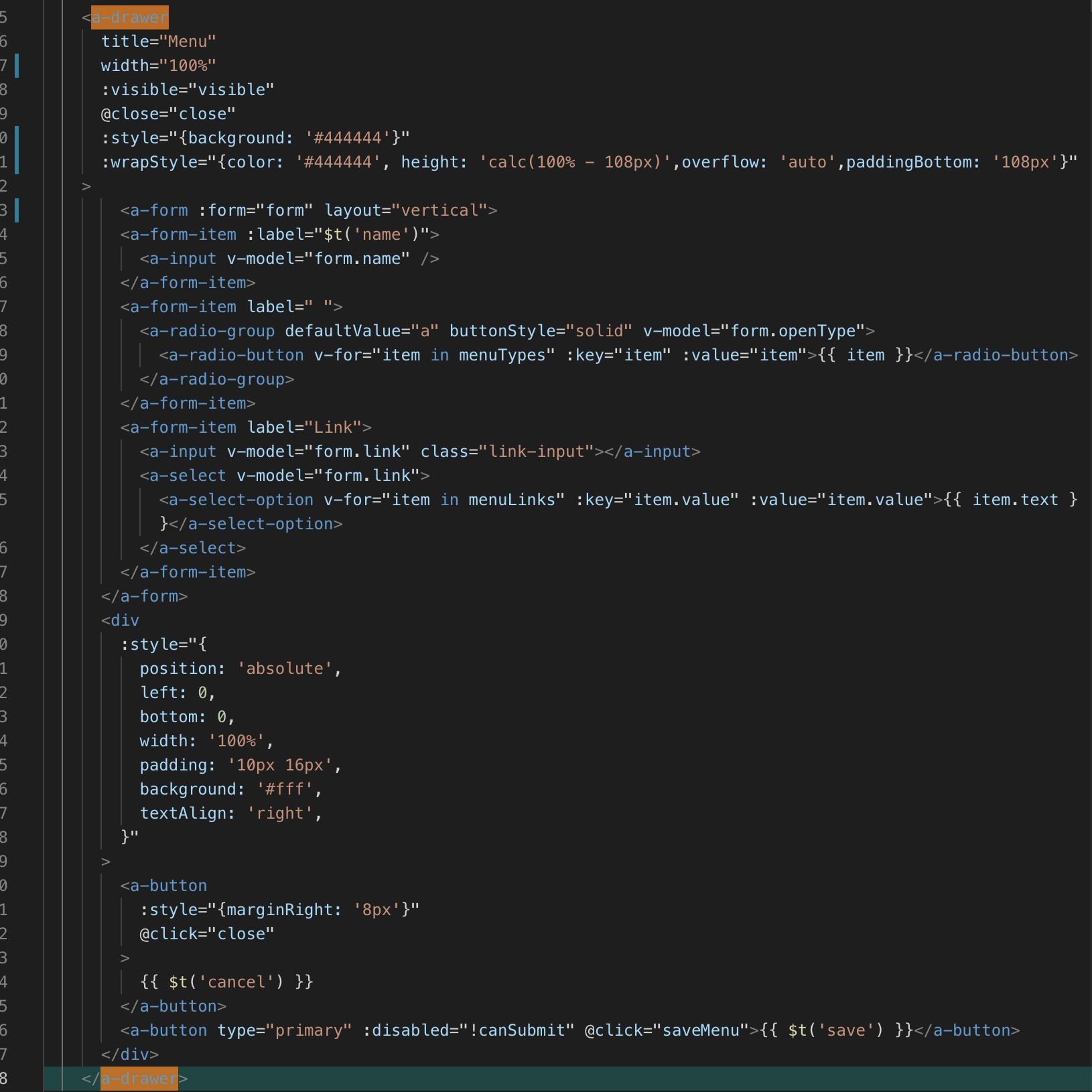Click v-model="form.openType" binding
Image resolution: width=1092 pixels, height=1092 pixels.
(x=754, y=331)
